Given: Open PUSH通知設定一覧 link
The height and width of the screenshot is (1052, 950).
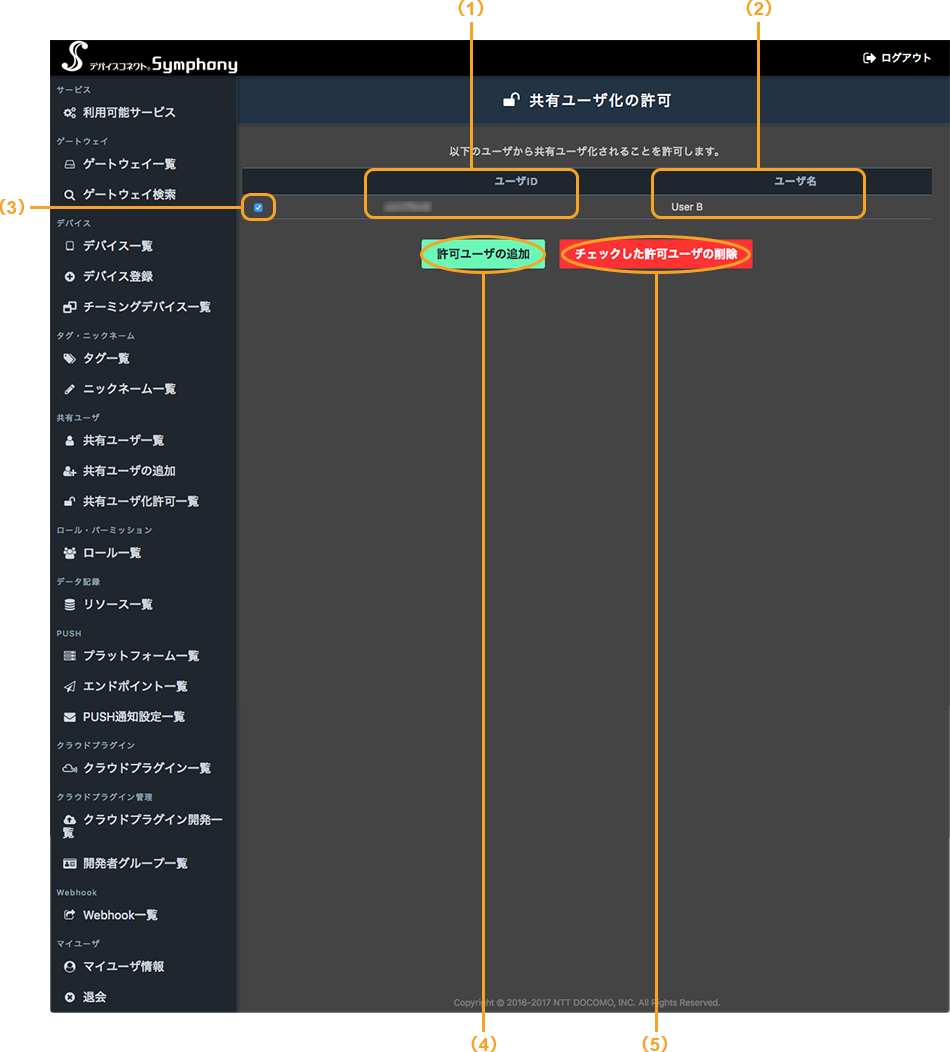Looking at the screenshot, I should (x=134, y=717).
